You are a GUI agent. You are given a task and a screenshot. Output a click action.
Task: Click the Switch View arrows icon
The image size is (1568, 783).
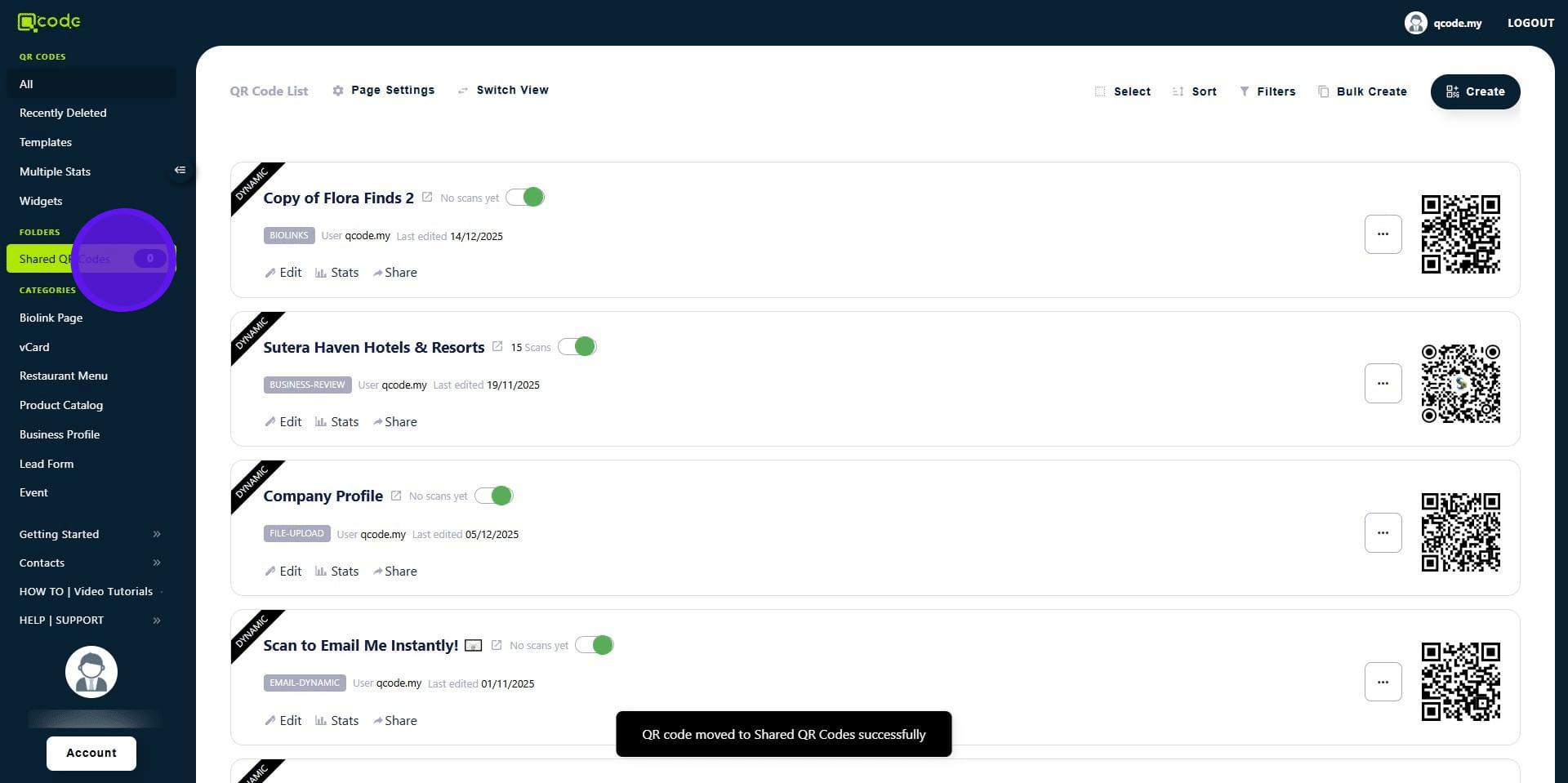pos(463,91)
